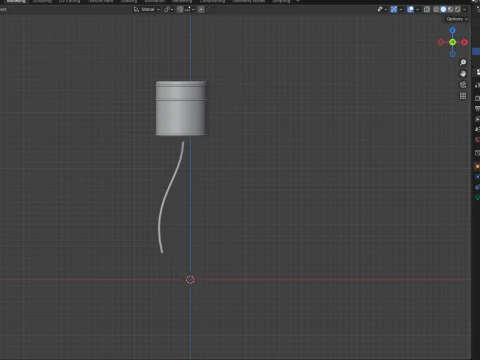Click the red X axis on gizmo

coord(464,42)
